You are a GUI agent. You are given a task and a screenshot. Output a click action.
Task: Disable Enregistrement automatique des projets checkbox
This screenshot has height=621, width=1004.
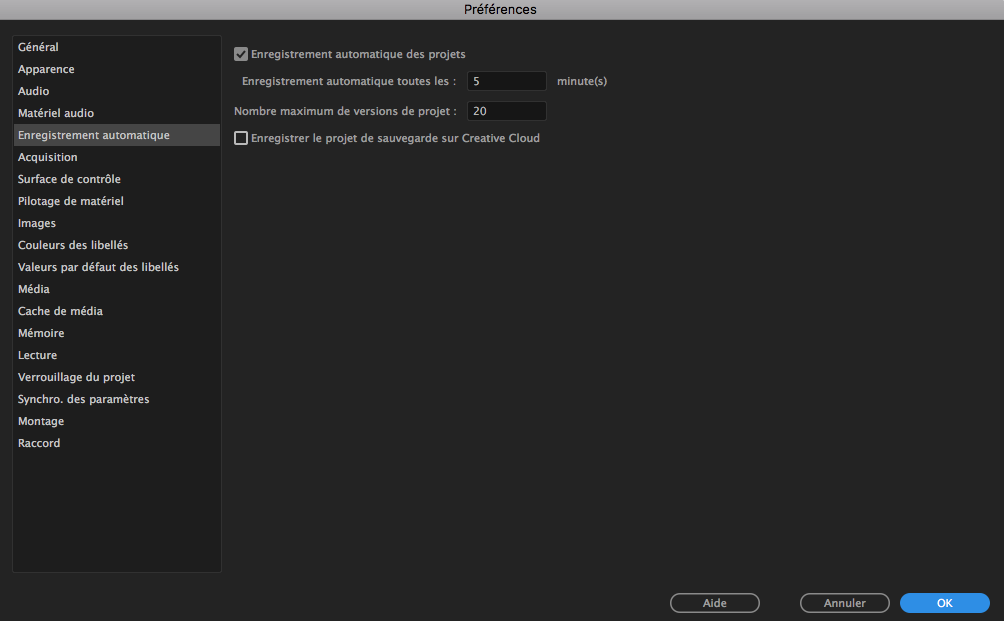241,54
